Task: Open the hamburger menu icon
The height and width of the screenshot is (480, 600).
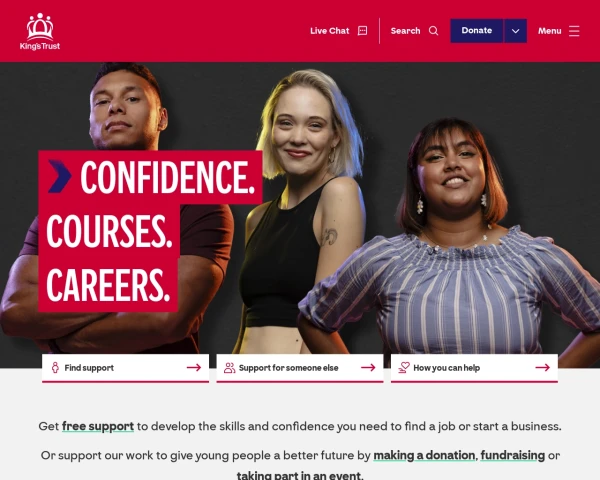Action: point(574,31)
